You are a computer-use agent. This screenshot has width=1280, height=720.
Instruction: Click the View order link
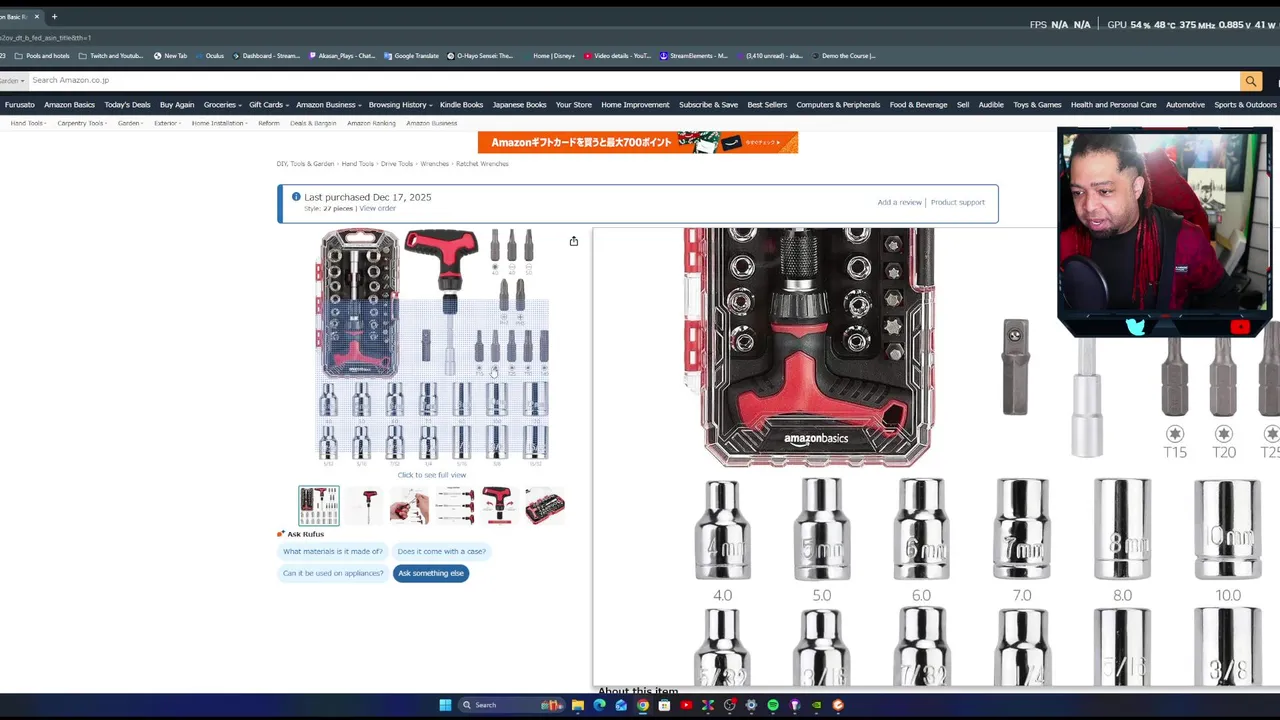(377, 208)
